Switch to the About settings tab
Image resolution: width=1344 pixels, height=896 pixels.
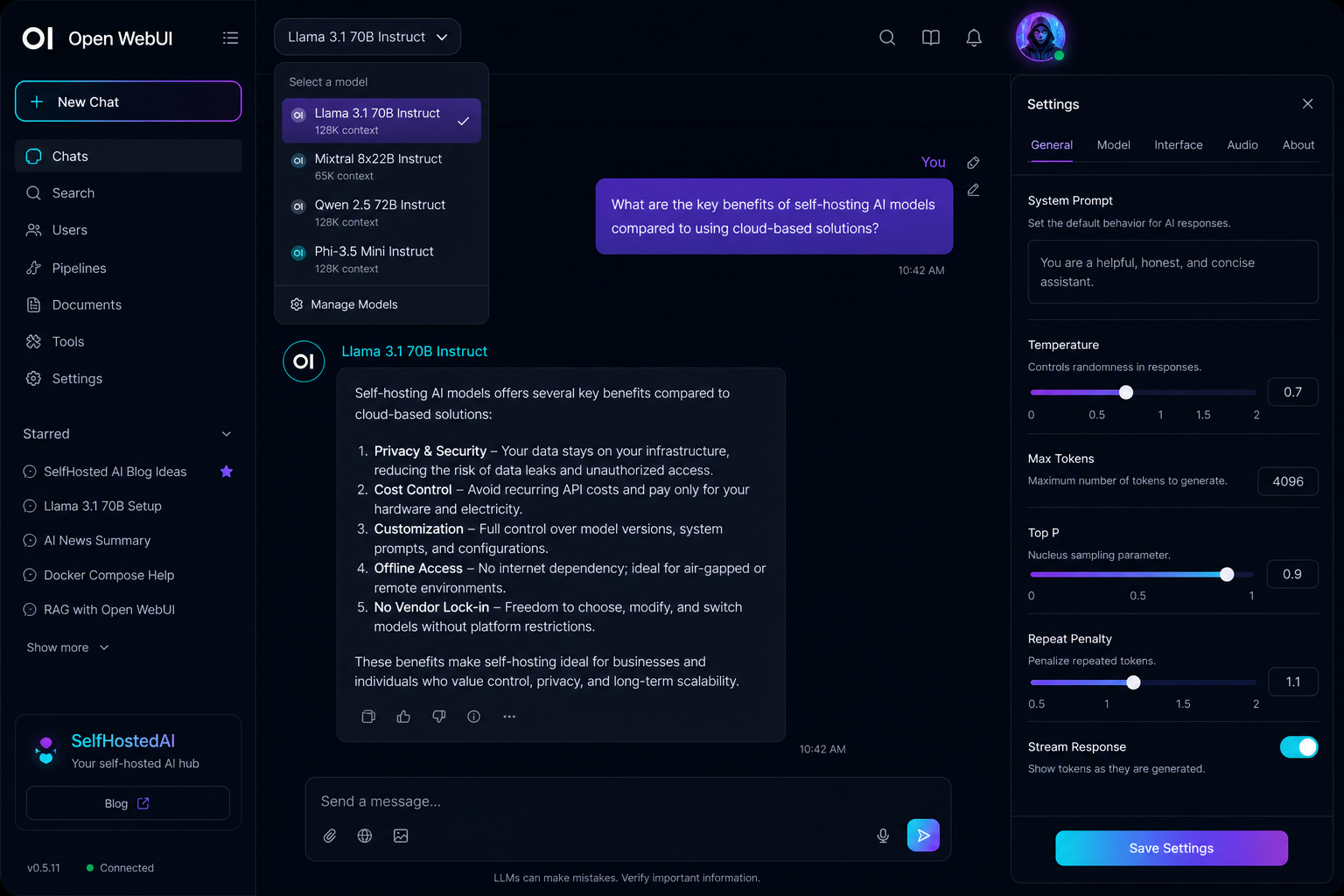1298,145
